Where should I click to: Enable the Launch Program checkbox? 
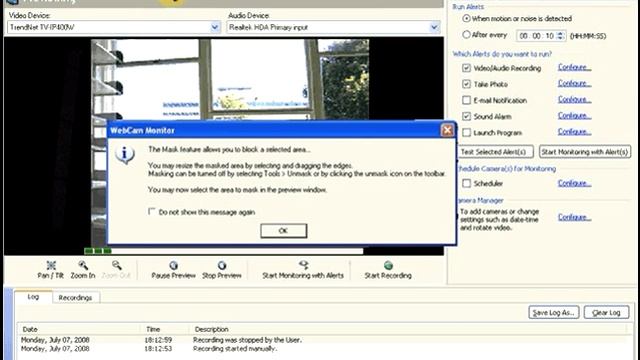(x=466, y=133)
